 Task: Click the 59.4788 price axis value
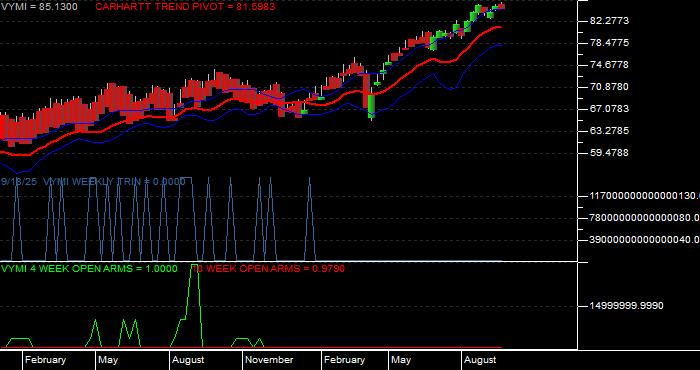coord(609,153)
